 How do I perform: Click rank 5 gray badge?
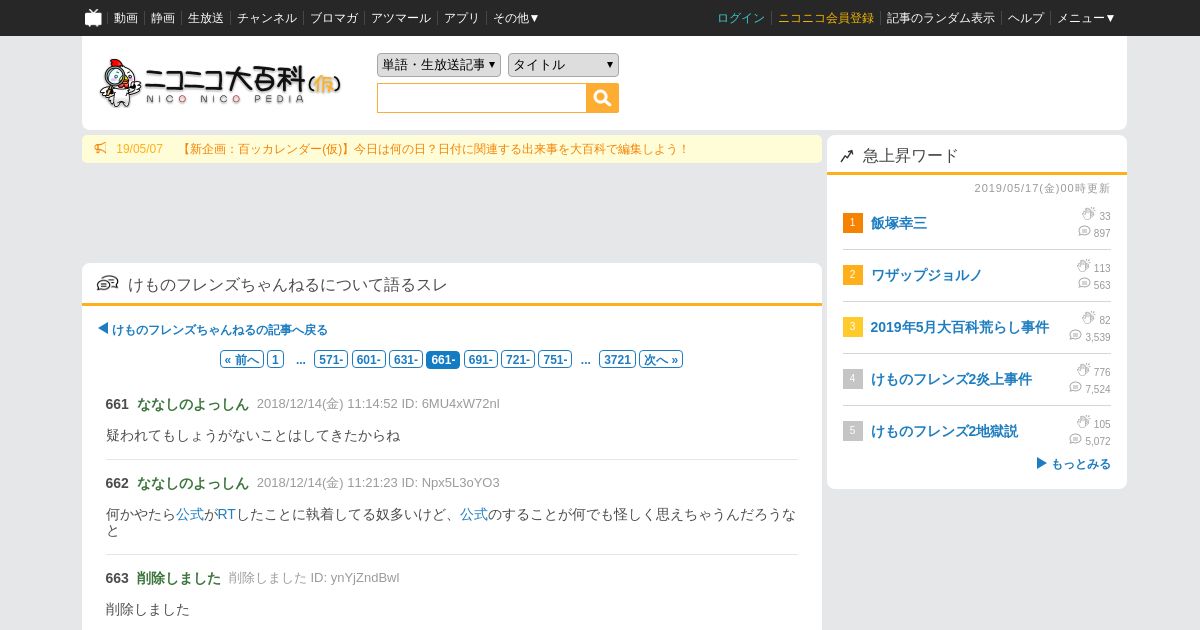(853, 431)
